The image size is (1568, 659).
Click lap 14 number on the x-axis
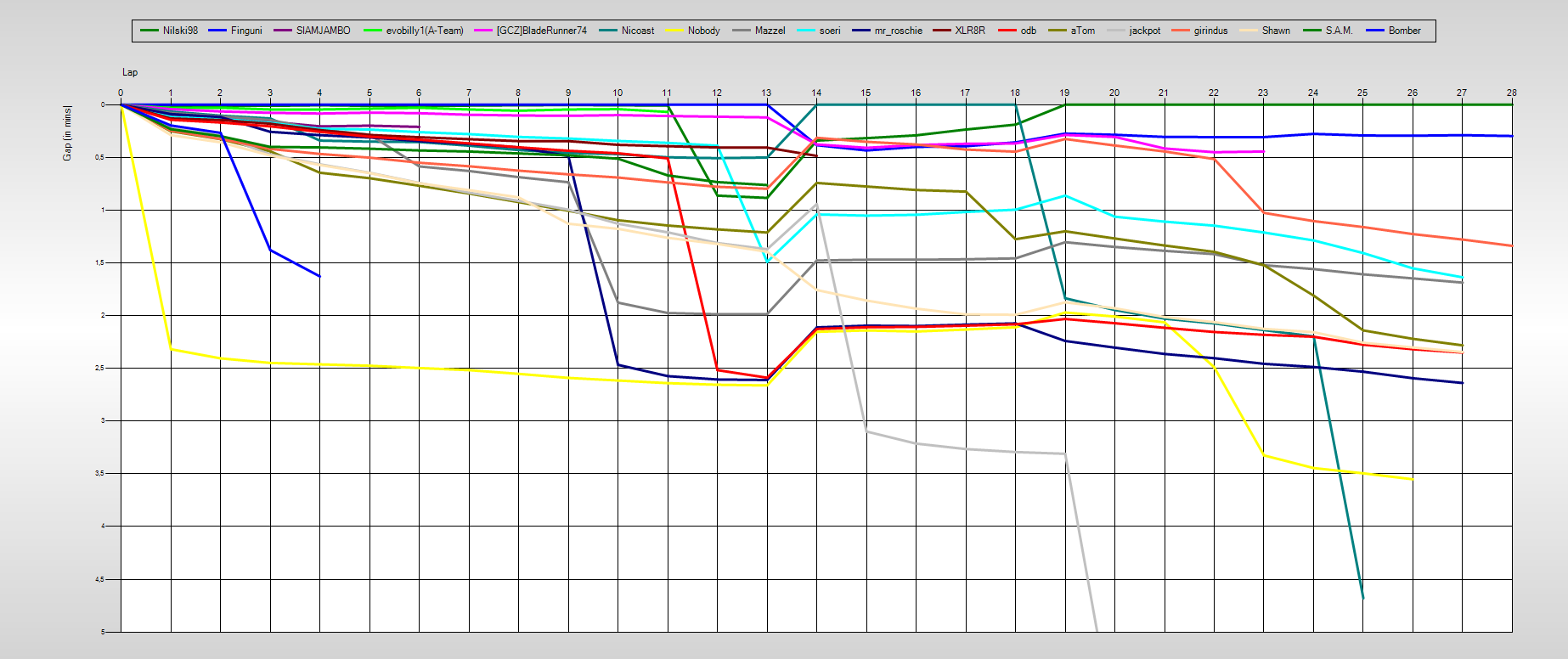(x=816, y=93)
